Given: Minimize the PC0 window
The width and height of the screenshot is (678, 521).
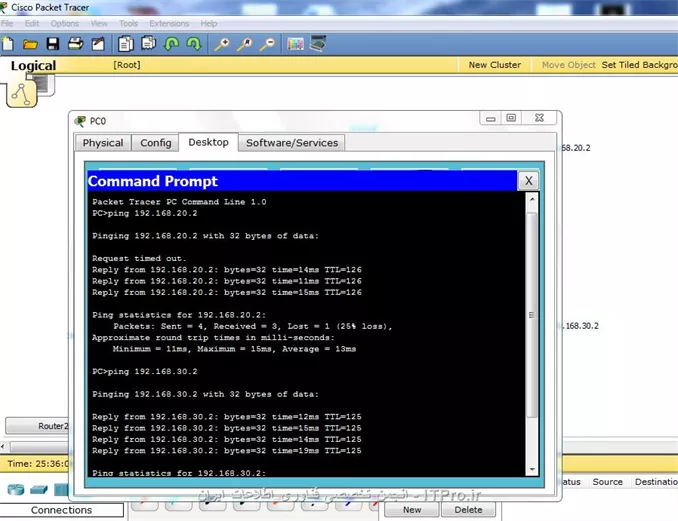Looking at the screenshot, I should coord(490,118).
